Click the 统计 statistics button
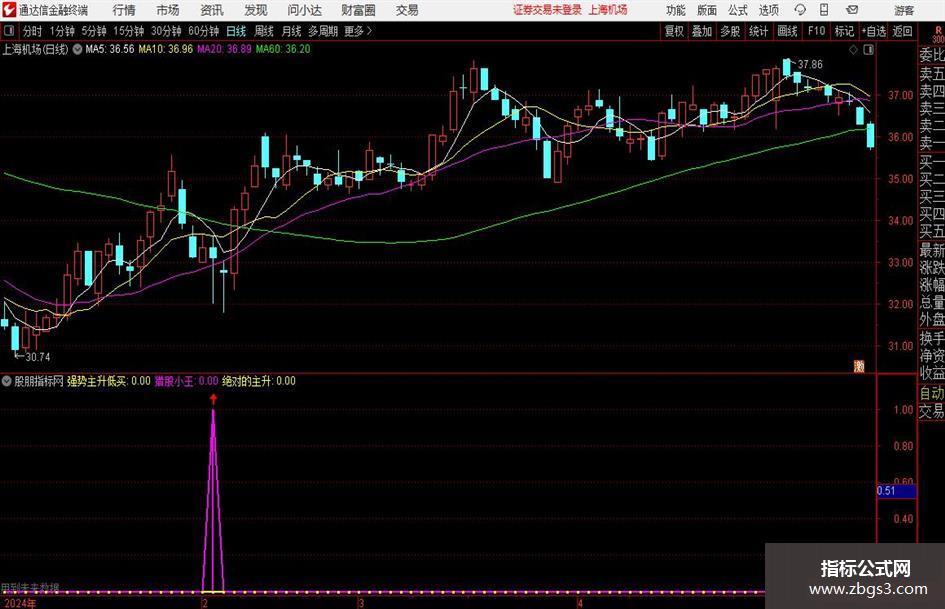This screenshot has height=609, width=945. (x=758, y=31)
